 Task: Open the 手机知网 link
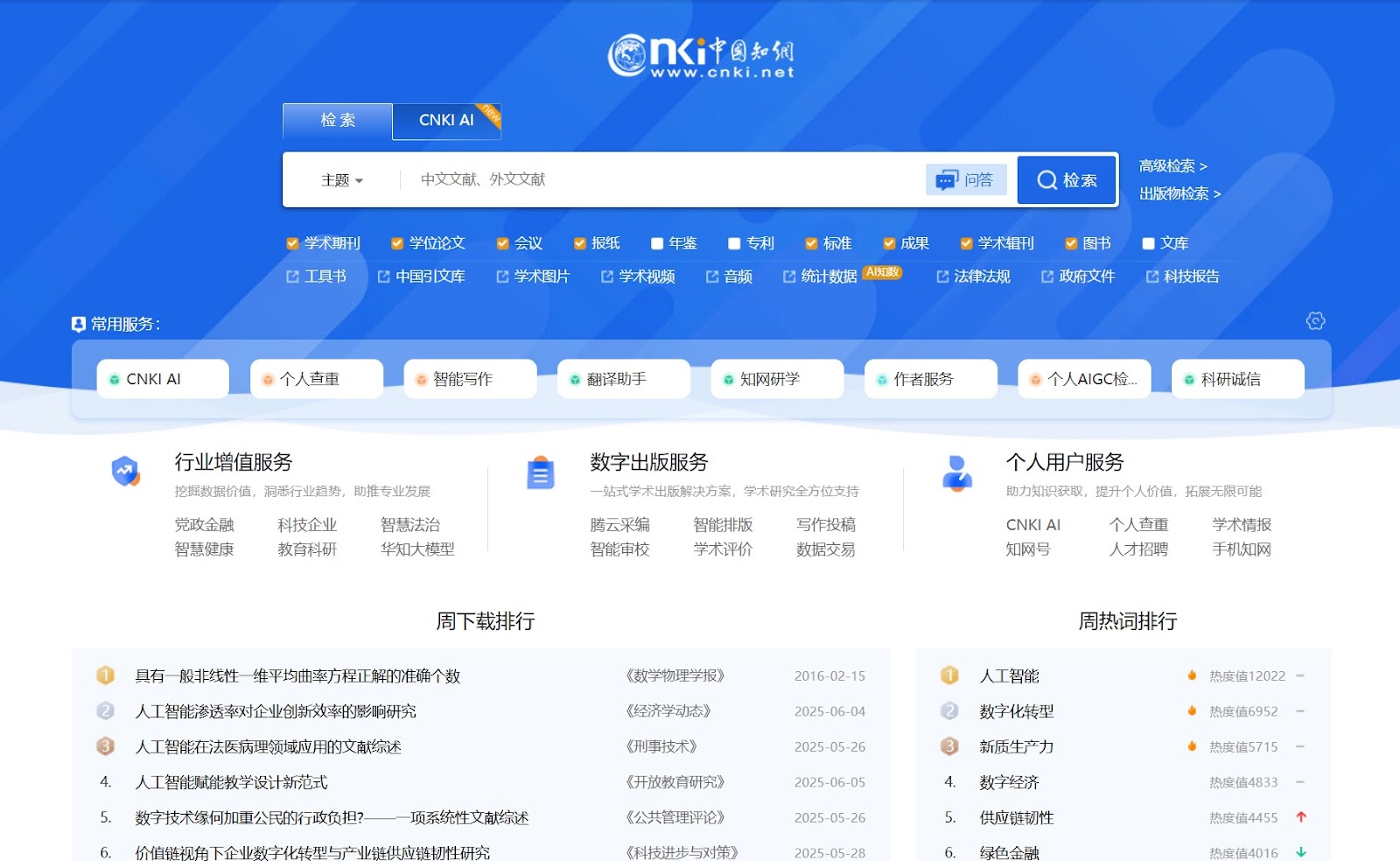1242,549
